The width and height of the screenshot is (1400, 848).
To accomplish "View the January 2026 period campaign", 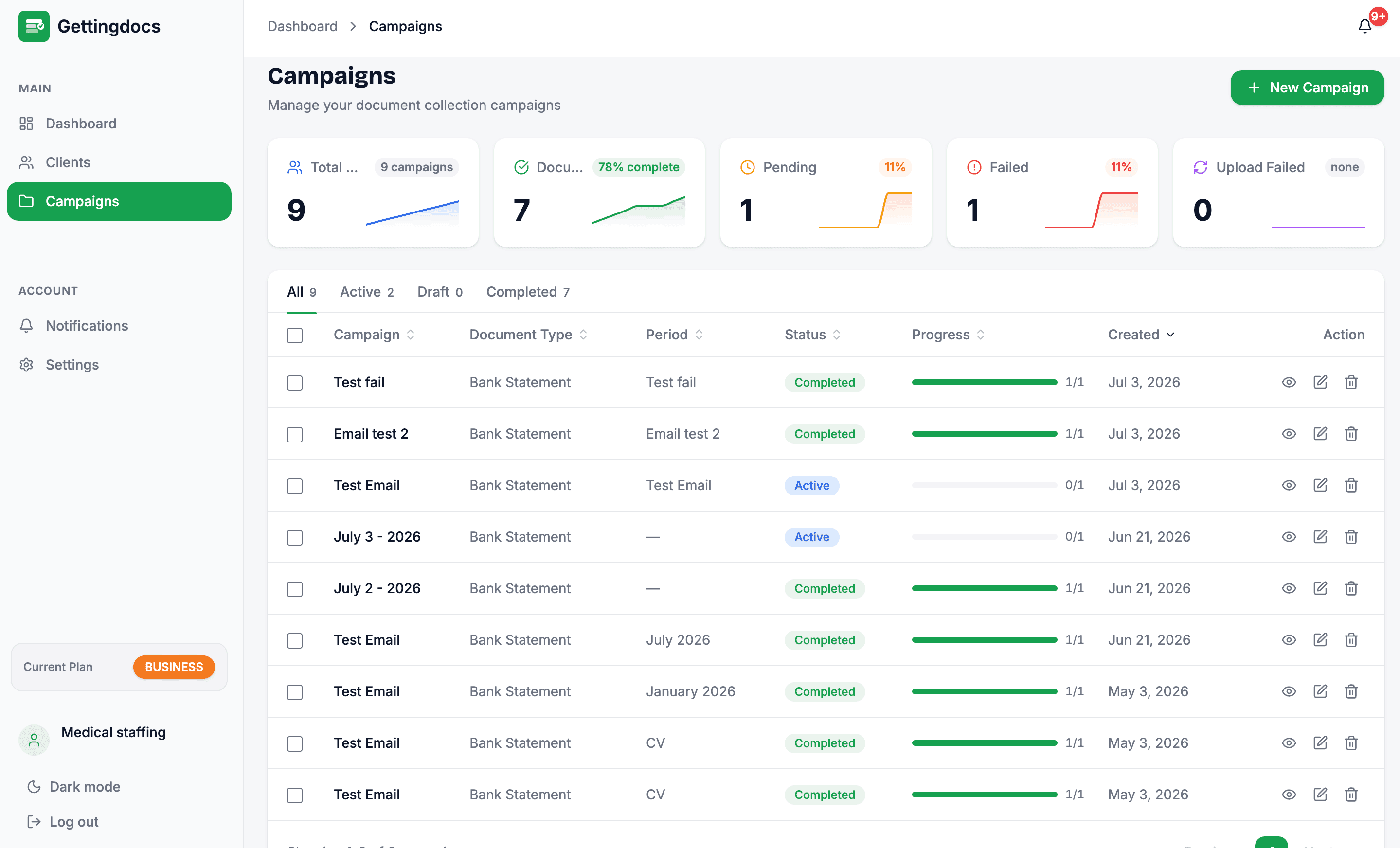I will [x=1289, y=691].
